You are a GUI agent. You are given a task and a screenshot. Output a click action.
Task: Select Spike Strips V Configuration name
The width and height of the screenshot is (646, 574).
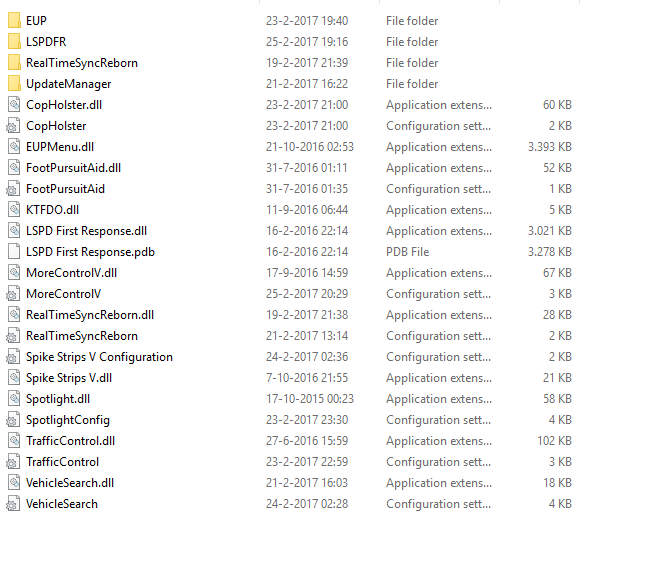99,357
